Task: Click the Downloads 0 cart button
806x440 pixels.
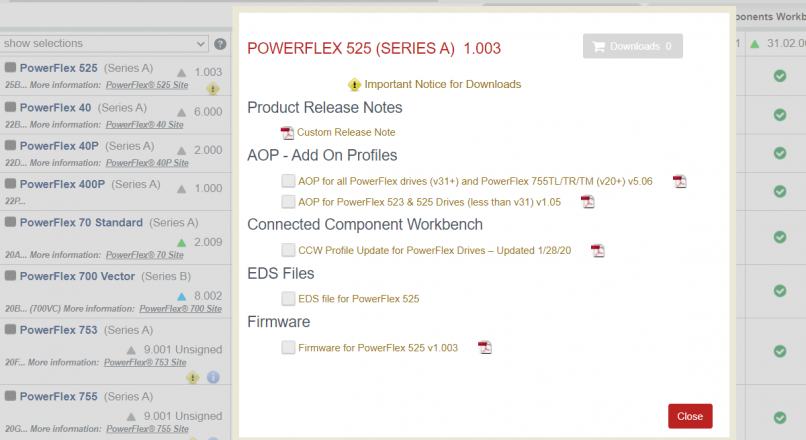Action: click(x=633, y=46)
